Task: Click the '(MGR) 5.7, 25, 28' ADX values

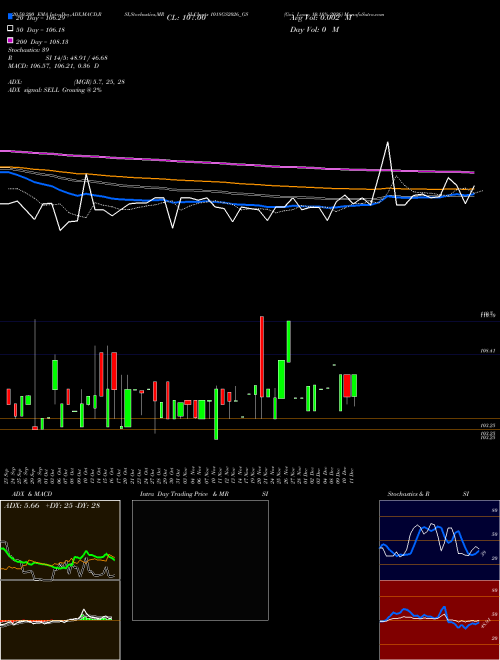Action: click(x=99, y=82)
